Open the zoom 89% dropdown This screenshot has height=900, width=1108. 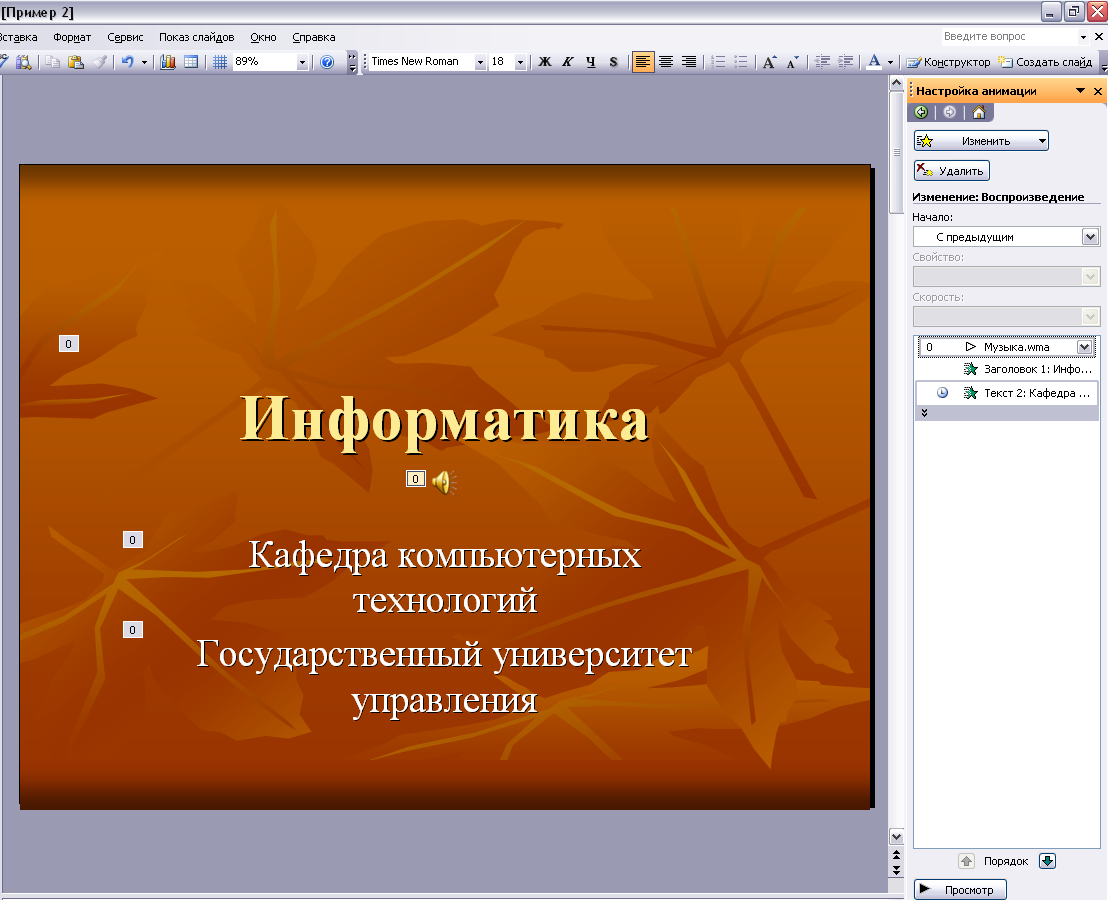pos(302,62)
